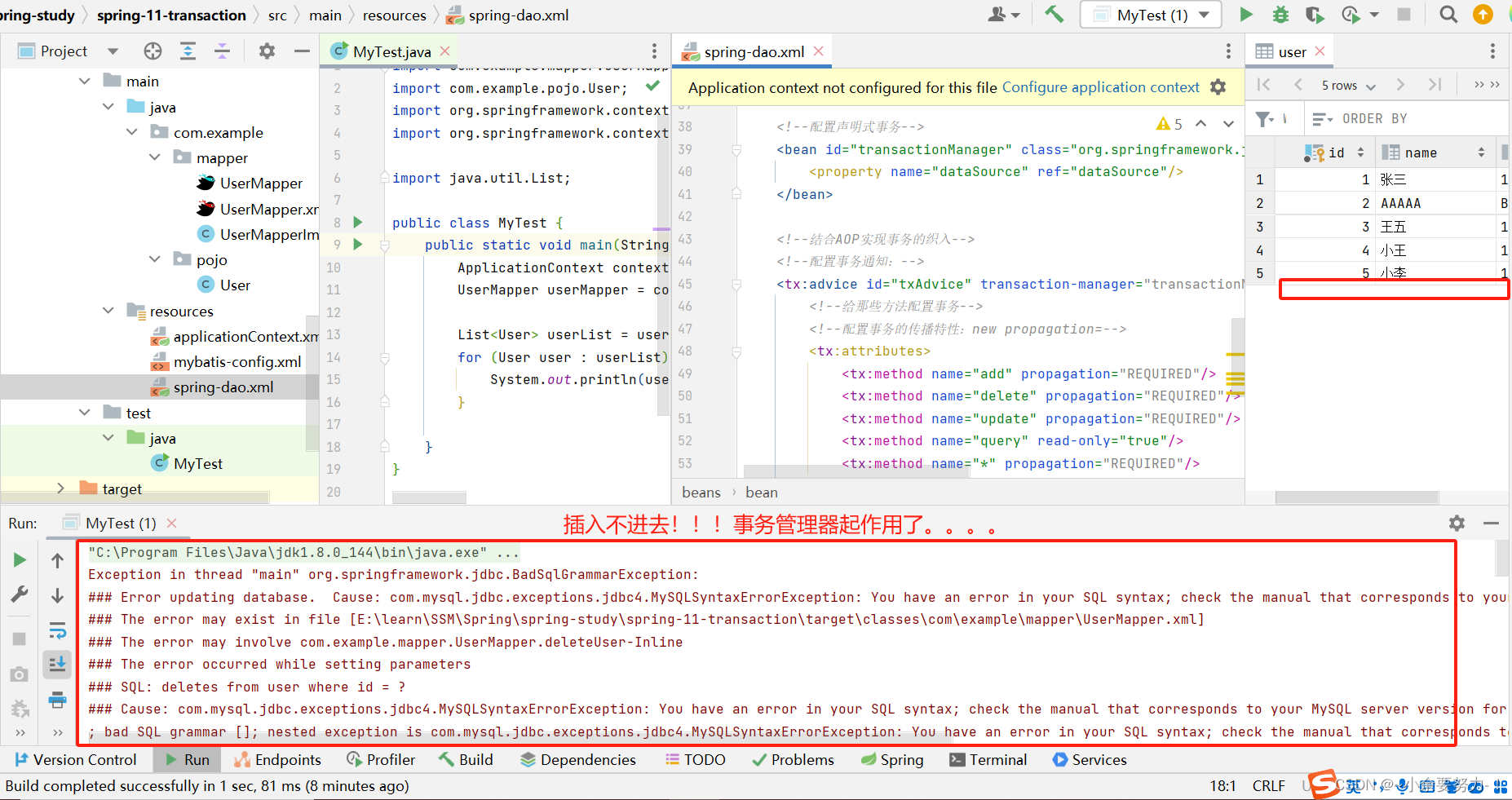The width and height of the screenshot is (1512, 800).
Task: Open MyTest.java editor tab options menu
Action: [654, 51]
